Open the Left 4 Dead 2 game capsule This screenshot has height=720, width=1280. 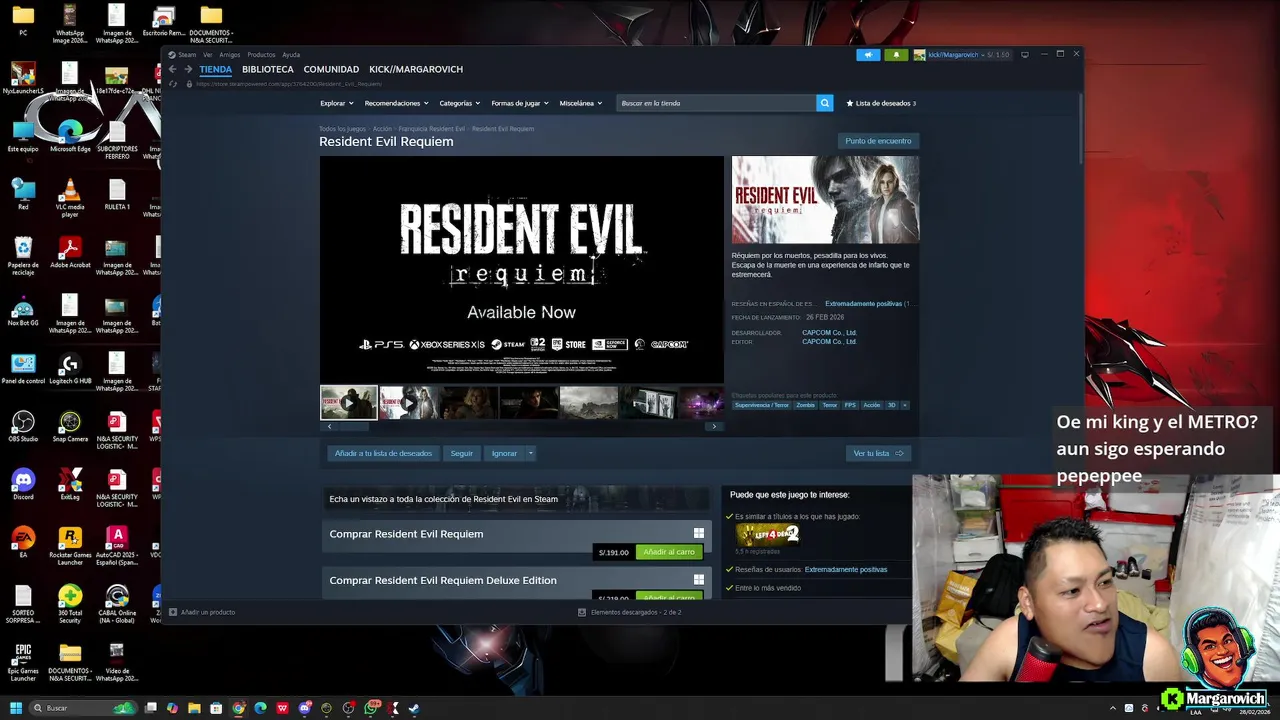coord(768,535)
